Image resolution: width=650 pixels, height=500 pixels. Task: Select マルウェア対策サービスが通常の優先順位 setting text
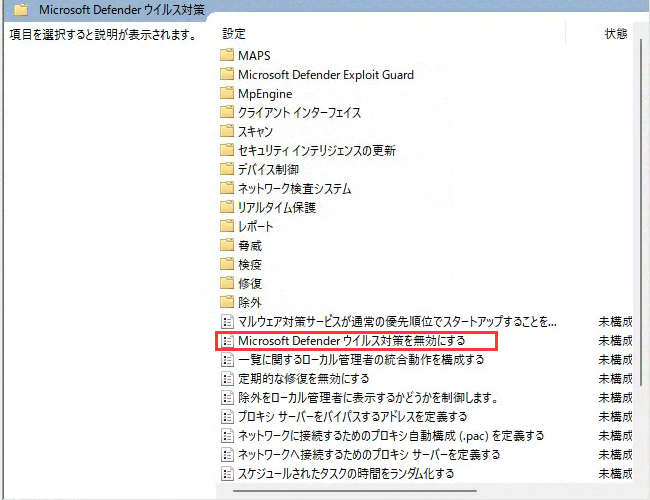pos(397,321)
